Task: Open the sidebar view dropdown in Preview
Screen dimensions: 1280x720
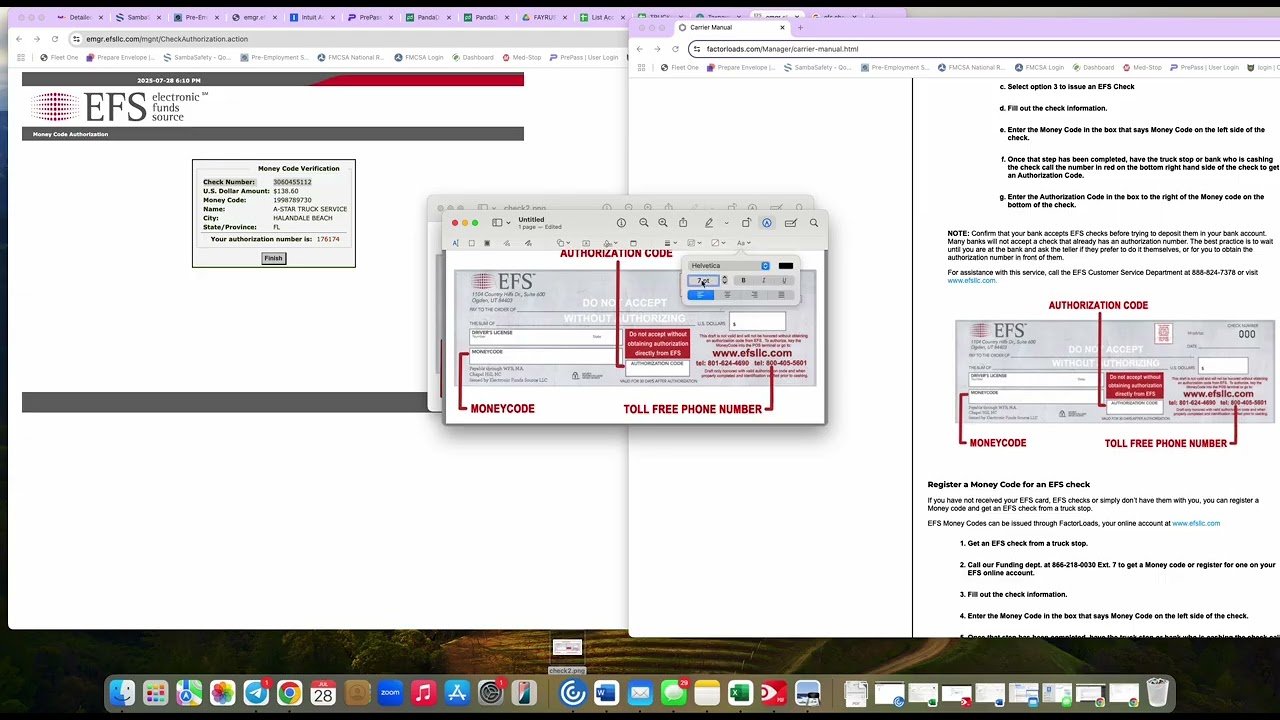Action: (x=502, y=223)
